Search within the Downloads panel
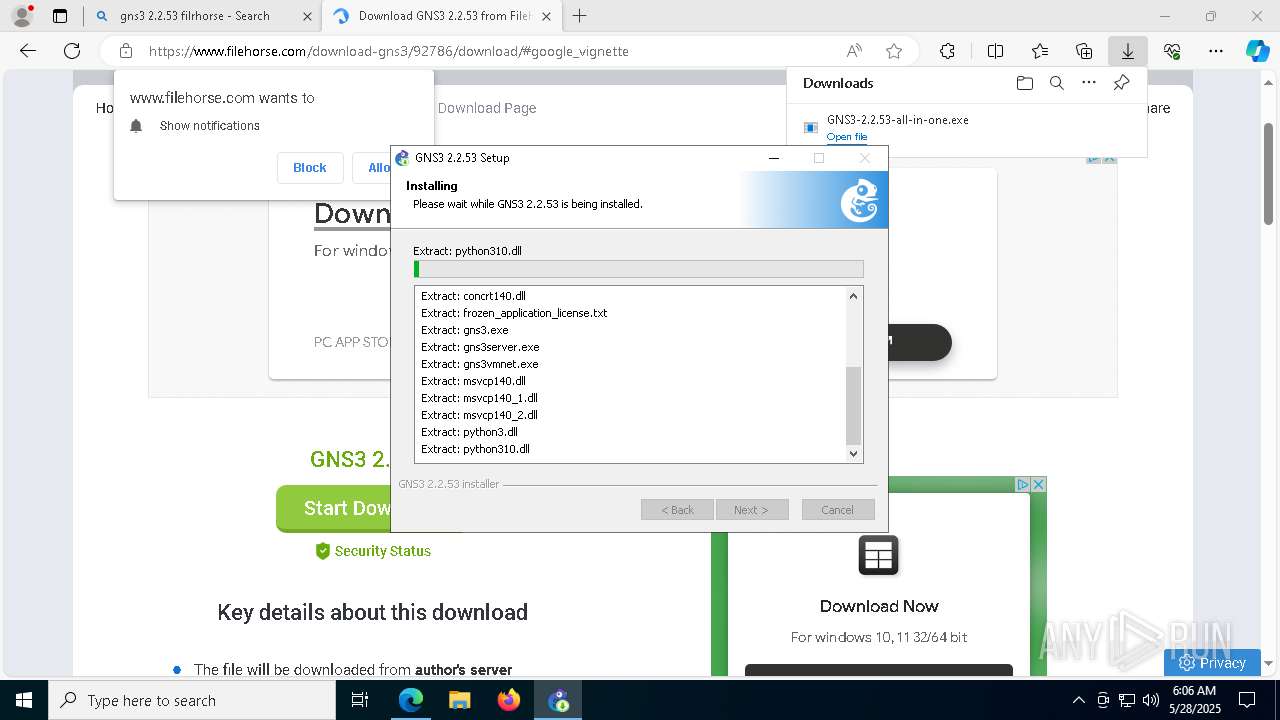The image size is (1280, 720). (x=1057, y=83)
